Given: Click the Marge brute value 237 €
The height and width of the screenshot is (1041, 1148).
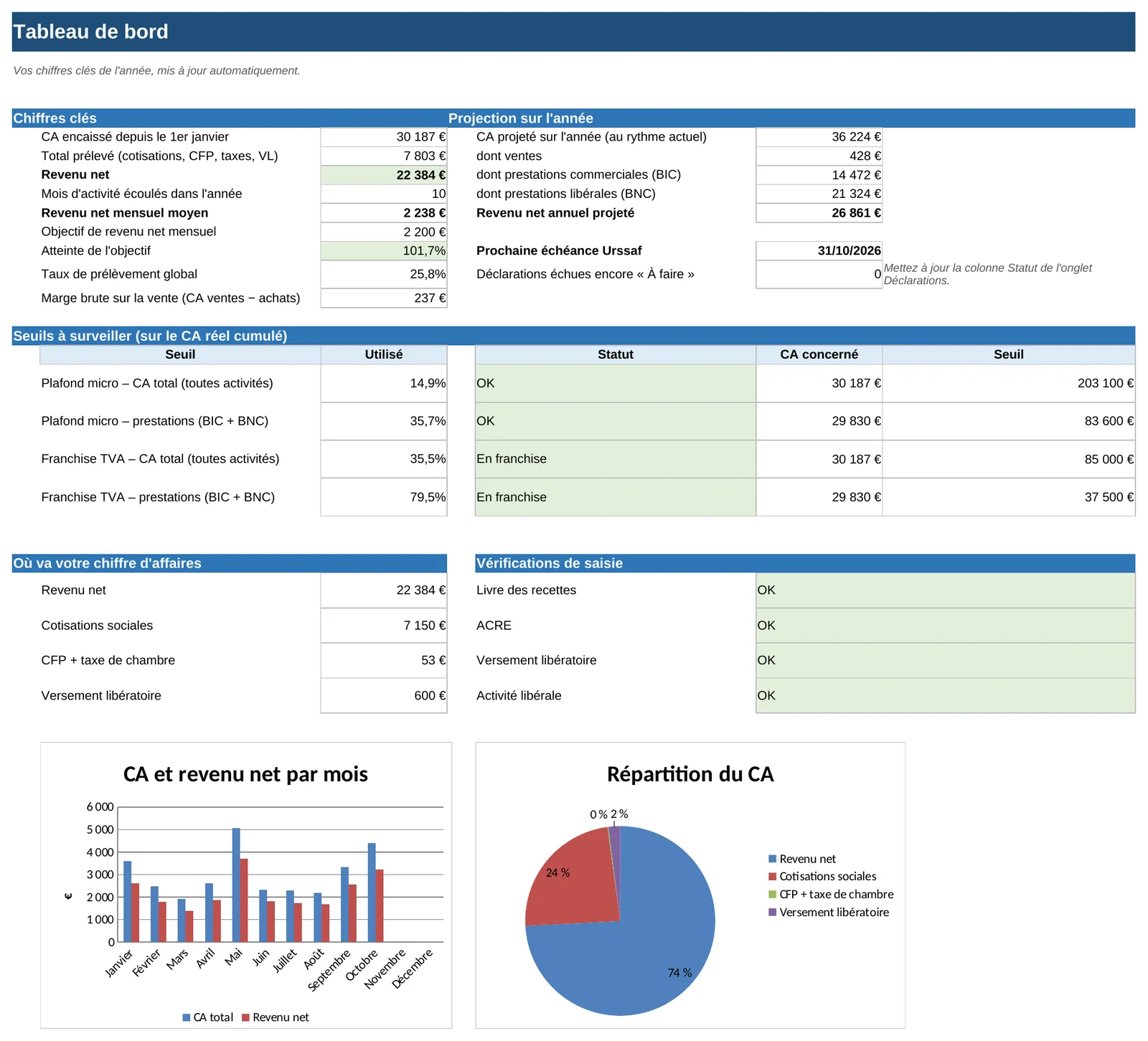Looking at the screenshot, I should tap(384, 298).
